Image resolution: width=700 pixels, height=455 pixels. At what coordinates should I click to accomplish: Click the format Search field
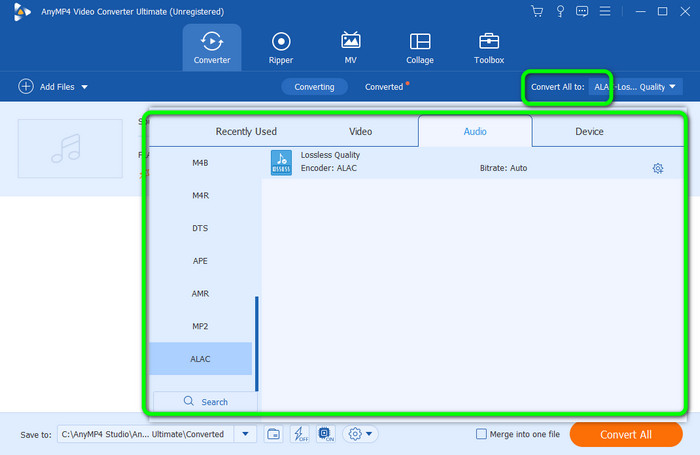(x=205, y=401)
